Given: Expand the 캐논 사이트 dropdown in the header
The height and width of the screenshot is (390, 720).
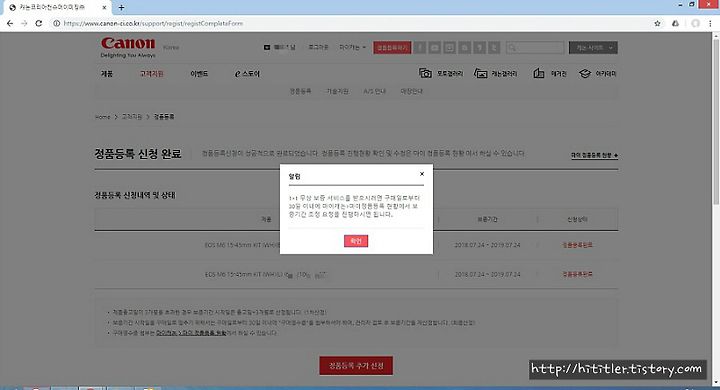Looking at the screenshot, I should pyautogui.click(x=593, y=47).
